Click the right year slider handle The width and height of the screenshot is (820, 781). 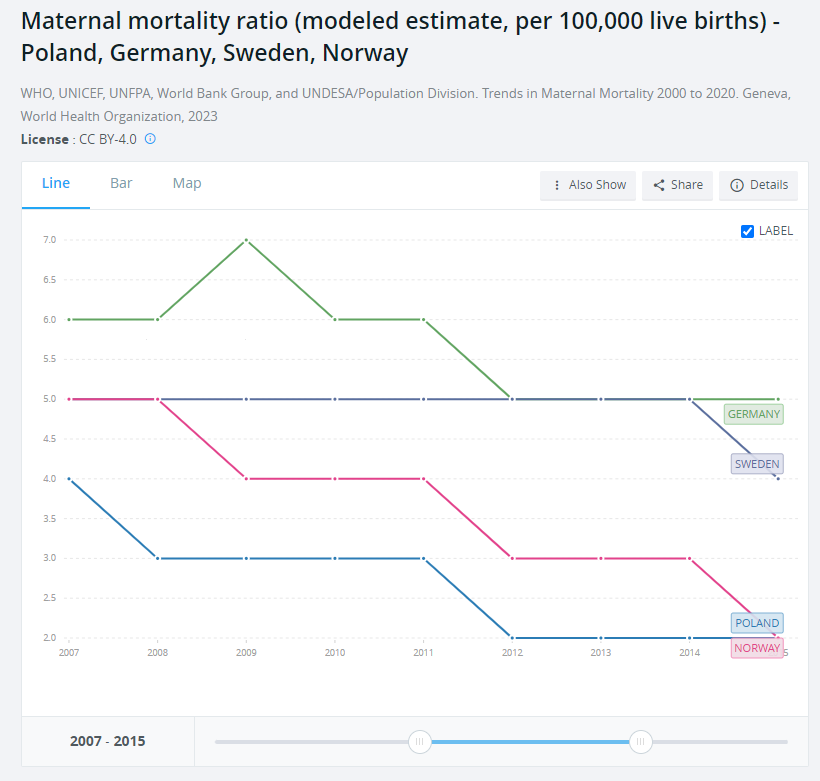pyautogui.click(x=641, y=741)
